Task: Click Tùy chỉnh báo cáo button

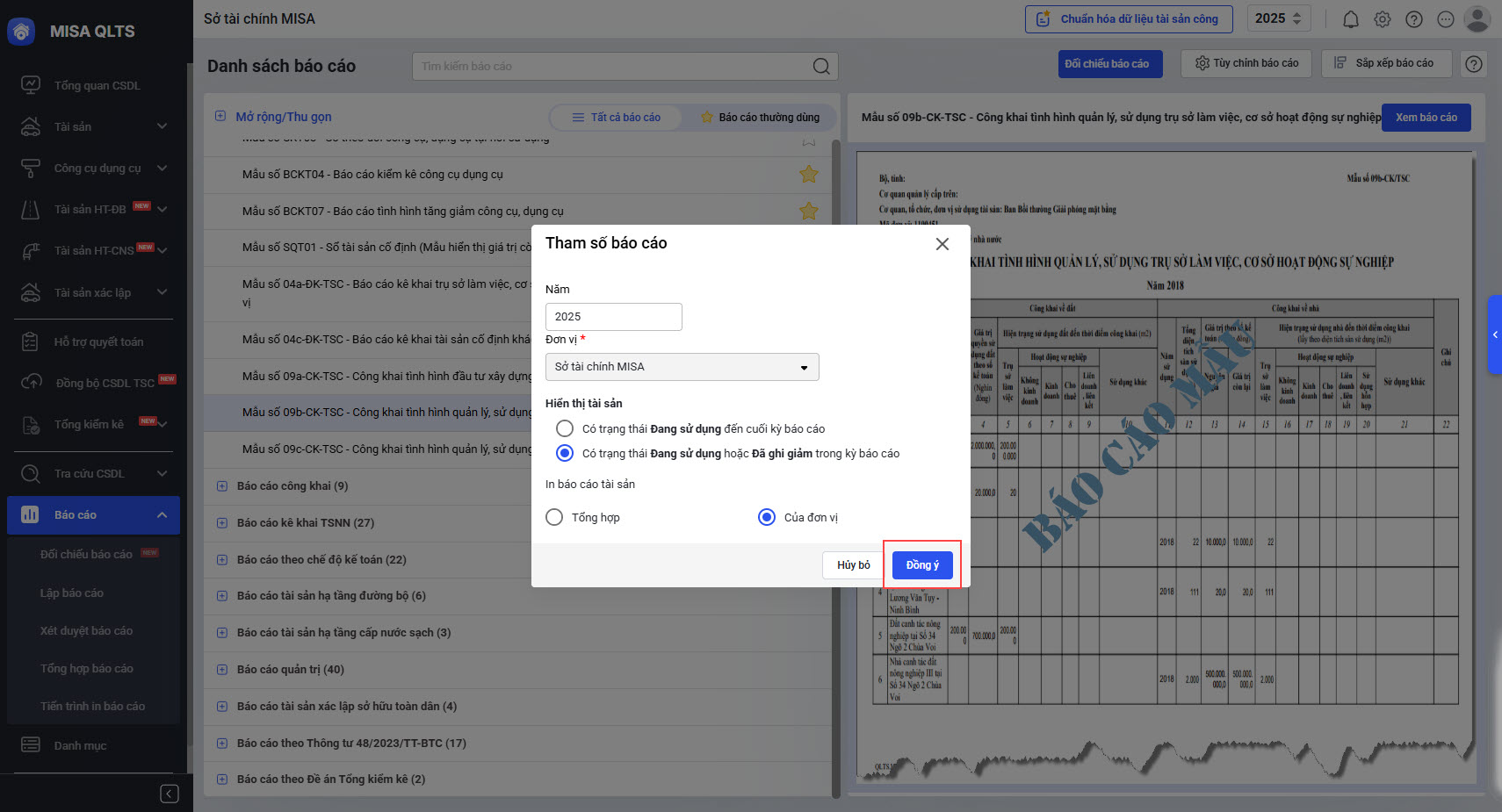Action: click(x=1246, y=63)
